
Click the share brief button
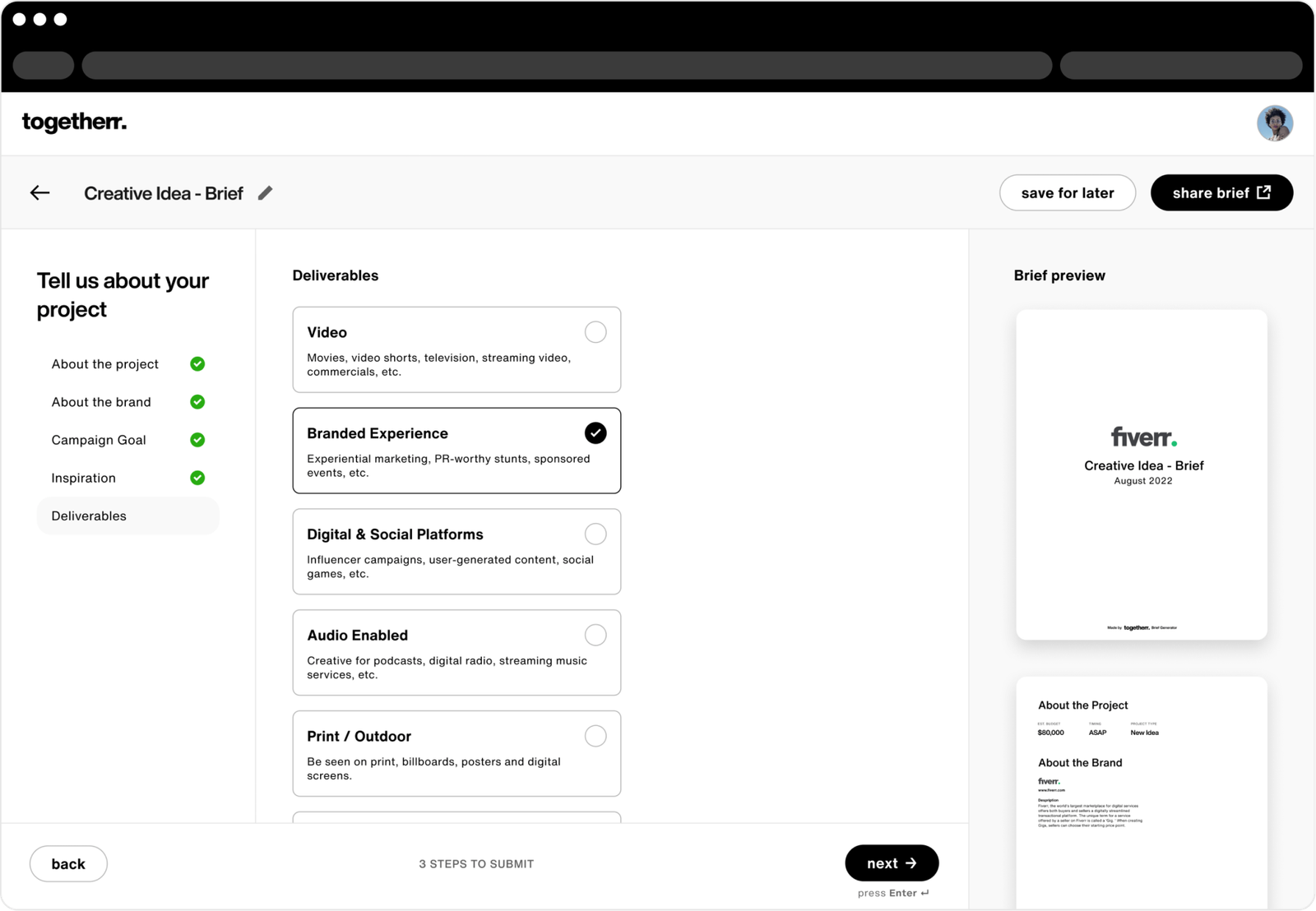(x=1221, y=193)
